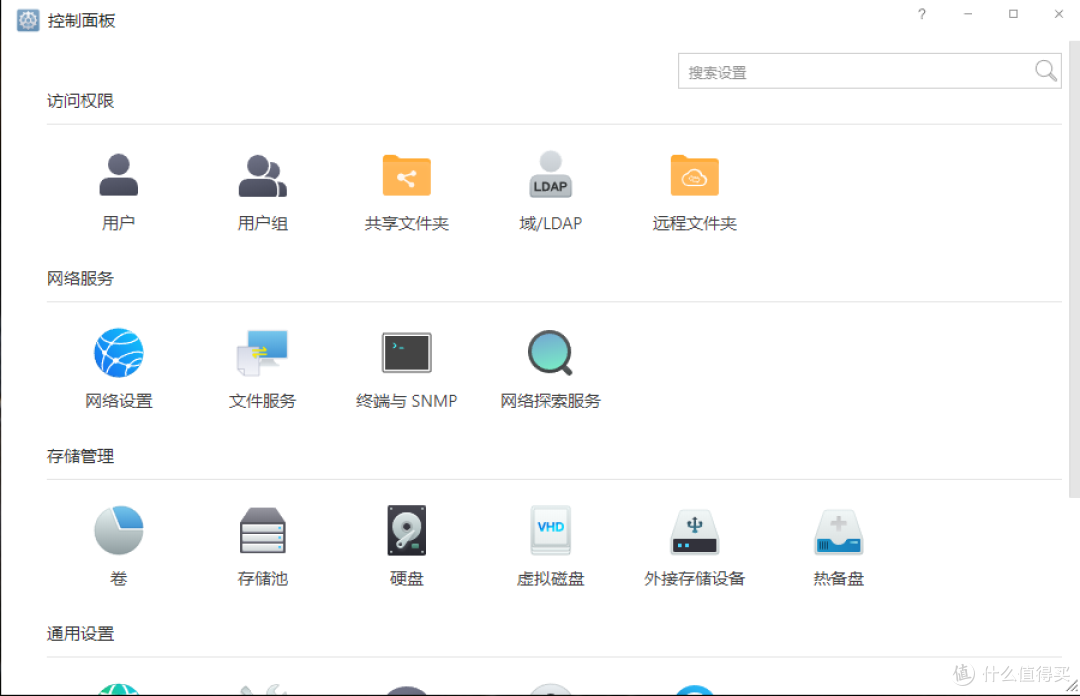
Task: Open the 硬盘 hard disk icon
Action: pyautogui.click(x=406, y=530)
